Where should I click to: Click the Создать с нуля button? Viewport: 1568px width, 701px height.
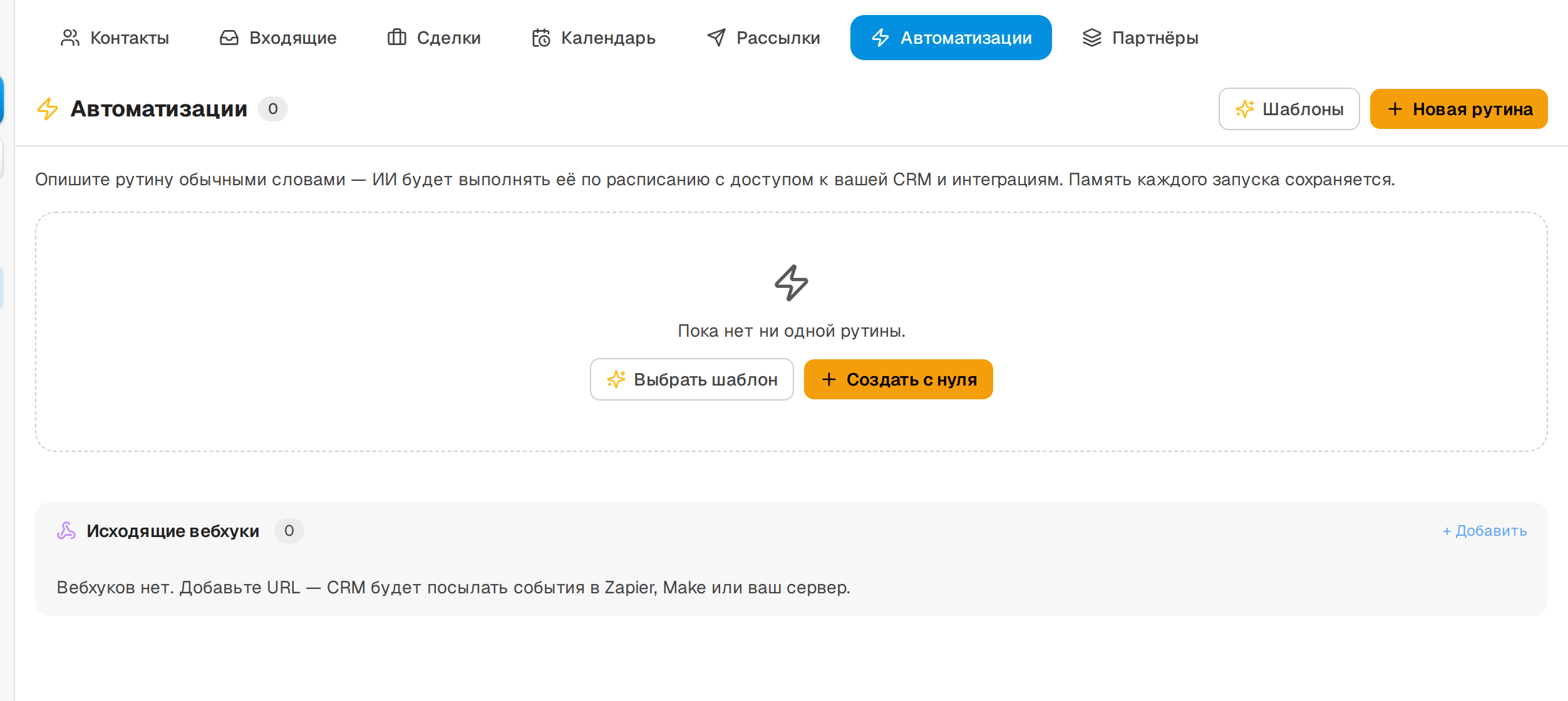point(899,379)
